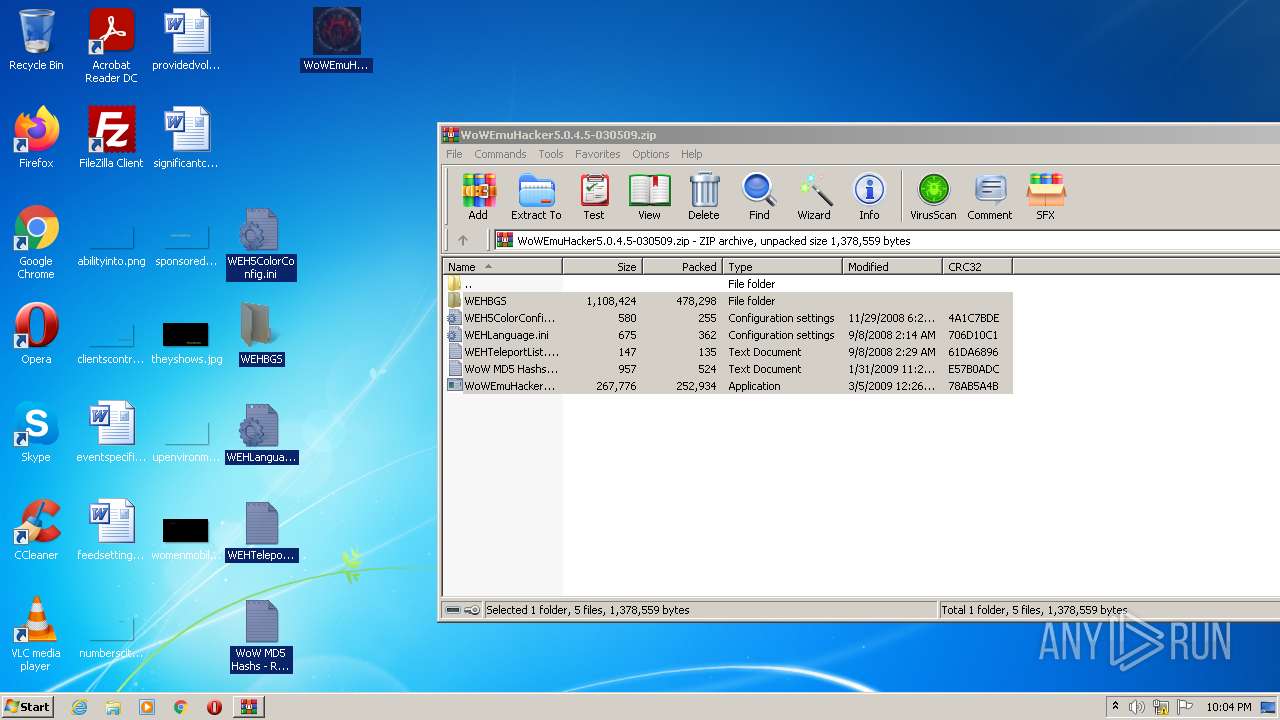
Task: Sort file list by Type column
Action: pyautogui.click(x=782, y=267)
